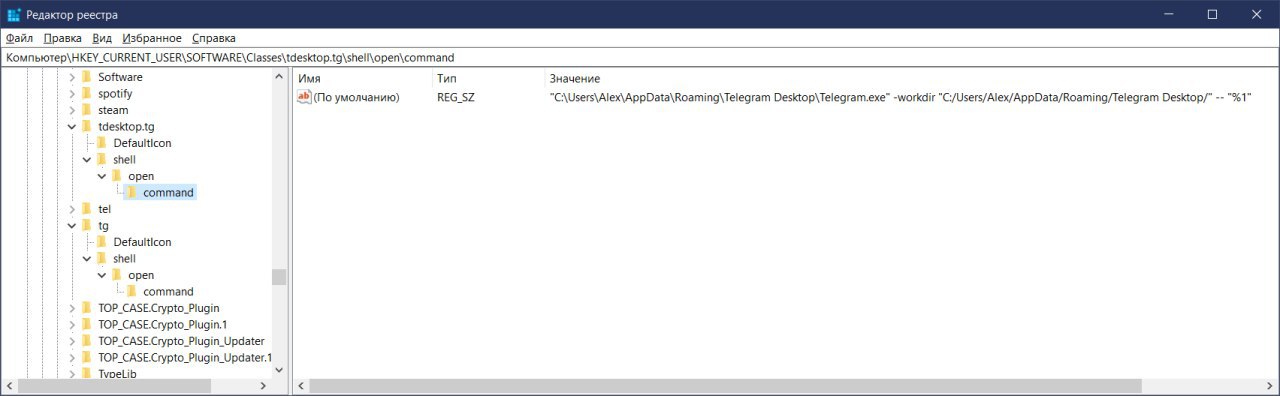Viewport: 1280px width, 396px height.
Task: Click the TOP_CASE.Crypto_Plugin folder icon
Action: pos(87,308)
